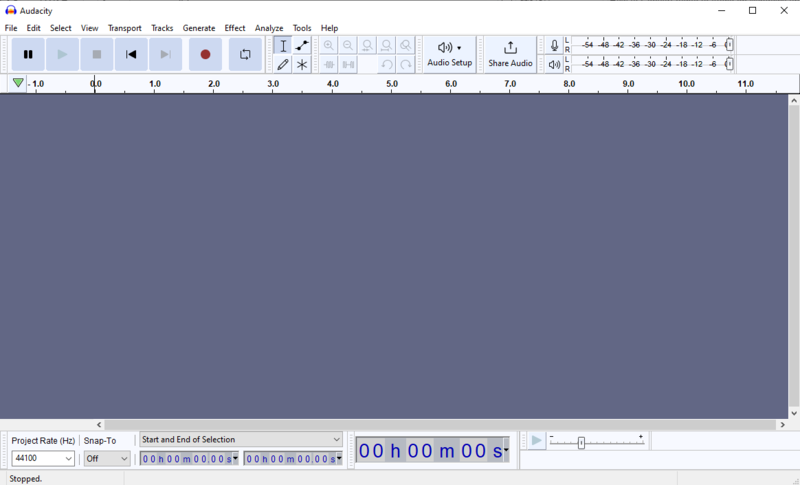800x485 pixels.
Task: Click the microphone record meter icon
Action: [554, 45]
